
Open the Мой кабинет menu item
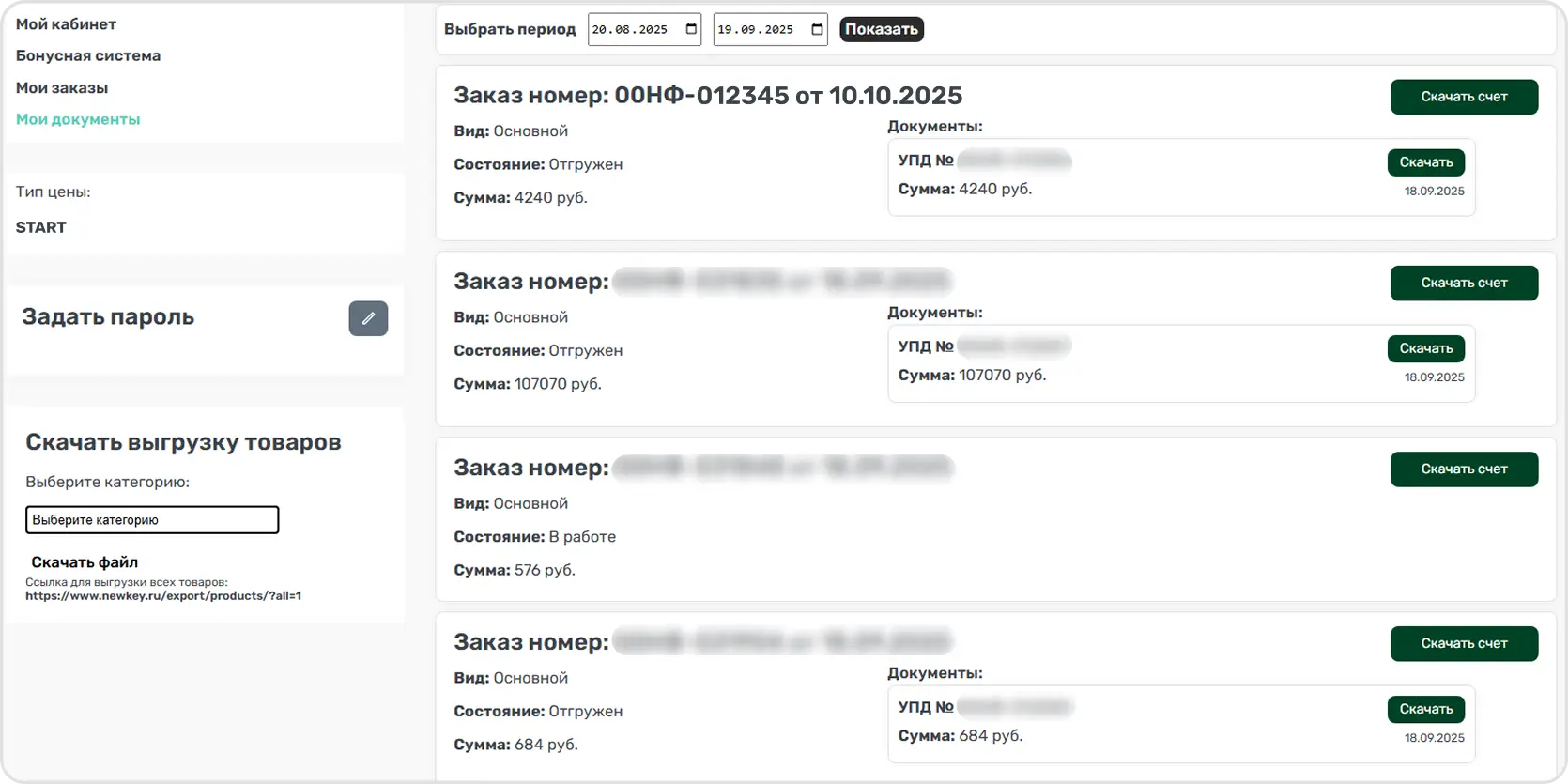66,23
